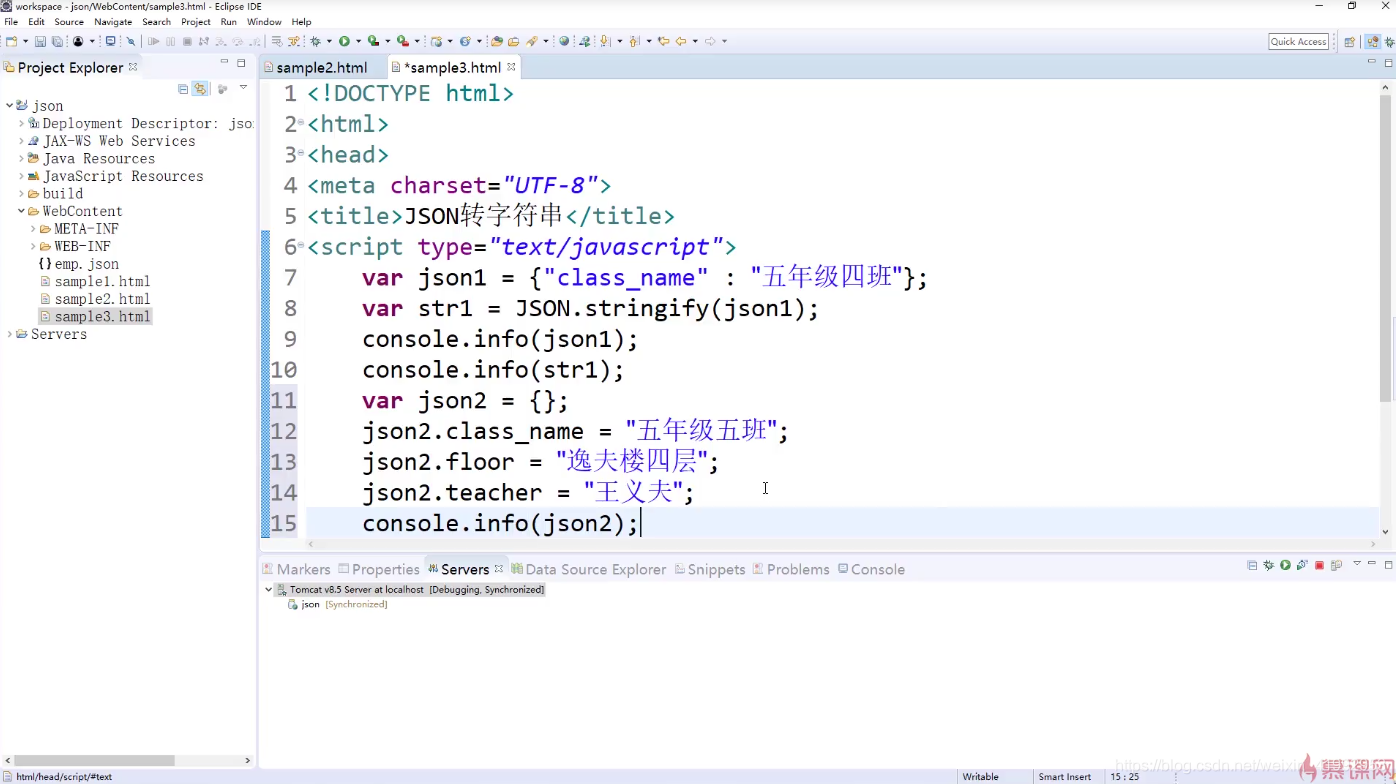Click the Save icon in the toolbar

40,41
